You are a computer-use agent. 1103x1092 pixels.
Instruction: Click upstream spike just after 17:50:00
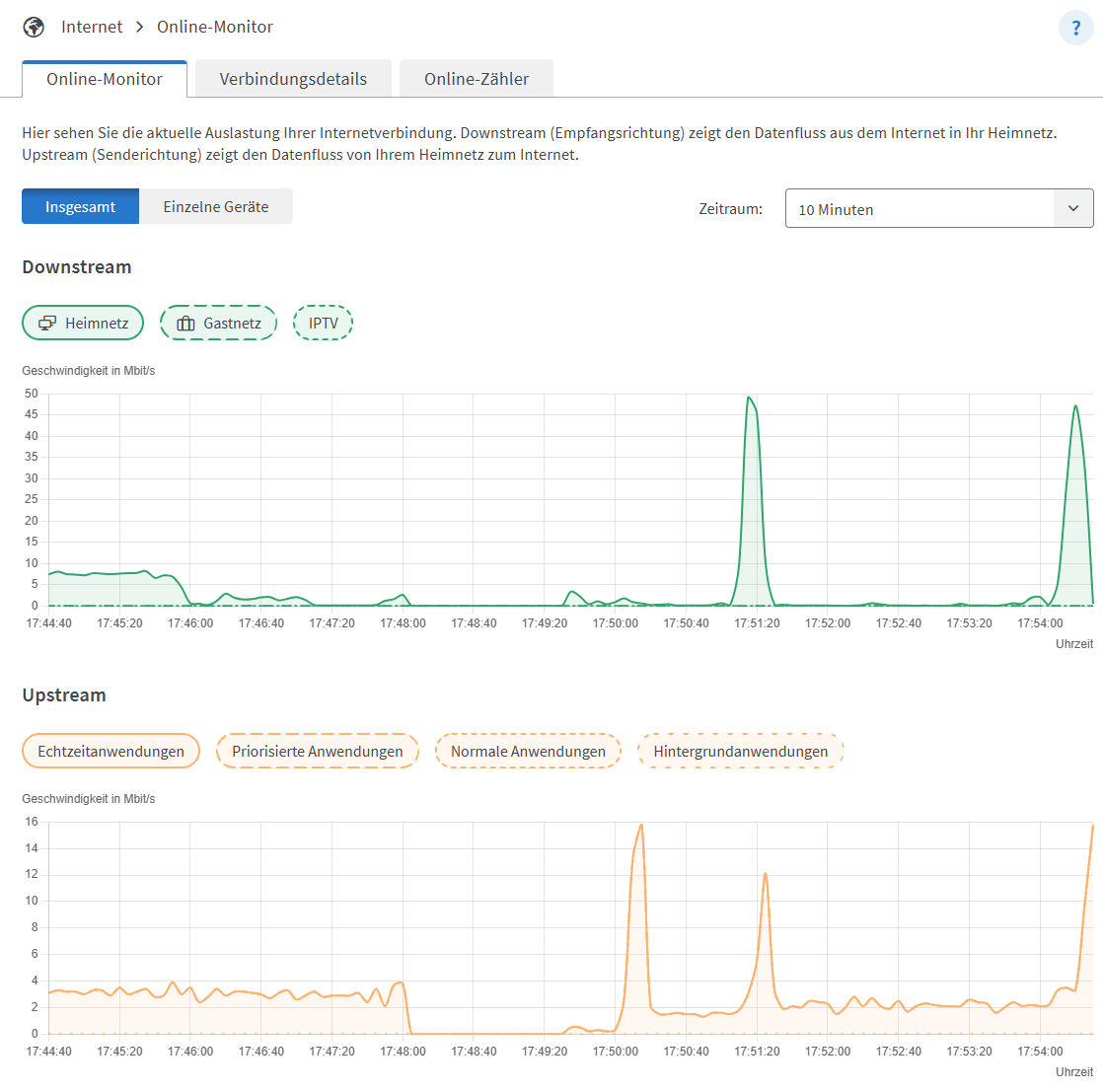point(641,827)
